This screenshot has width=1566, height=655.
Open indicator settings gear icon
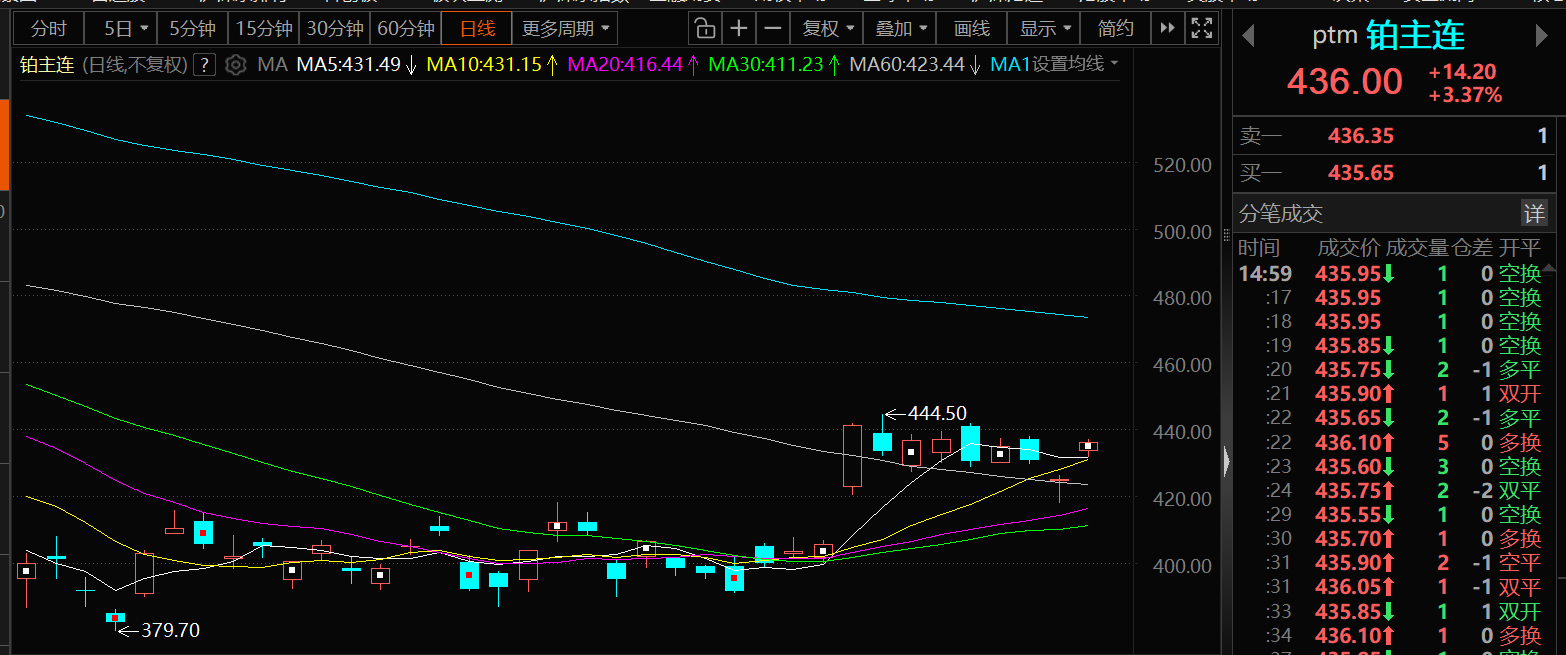pyautogui.click(x=235, y=65)
